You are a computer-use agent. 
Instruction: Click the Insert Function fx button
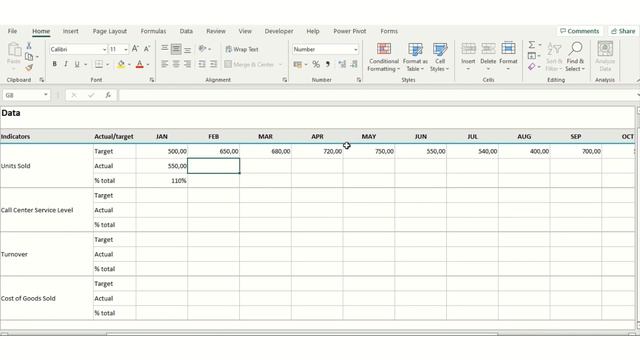coord(108,95)
